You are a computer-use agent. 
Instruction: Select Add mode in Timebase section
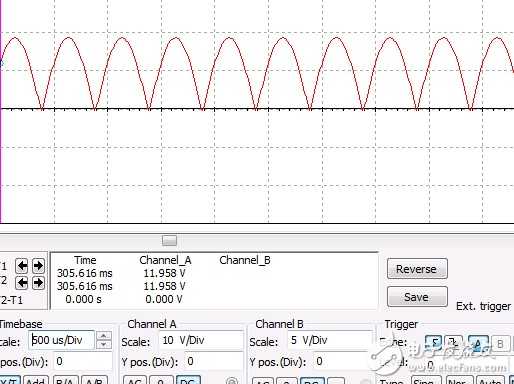point(36,380)
